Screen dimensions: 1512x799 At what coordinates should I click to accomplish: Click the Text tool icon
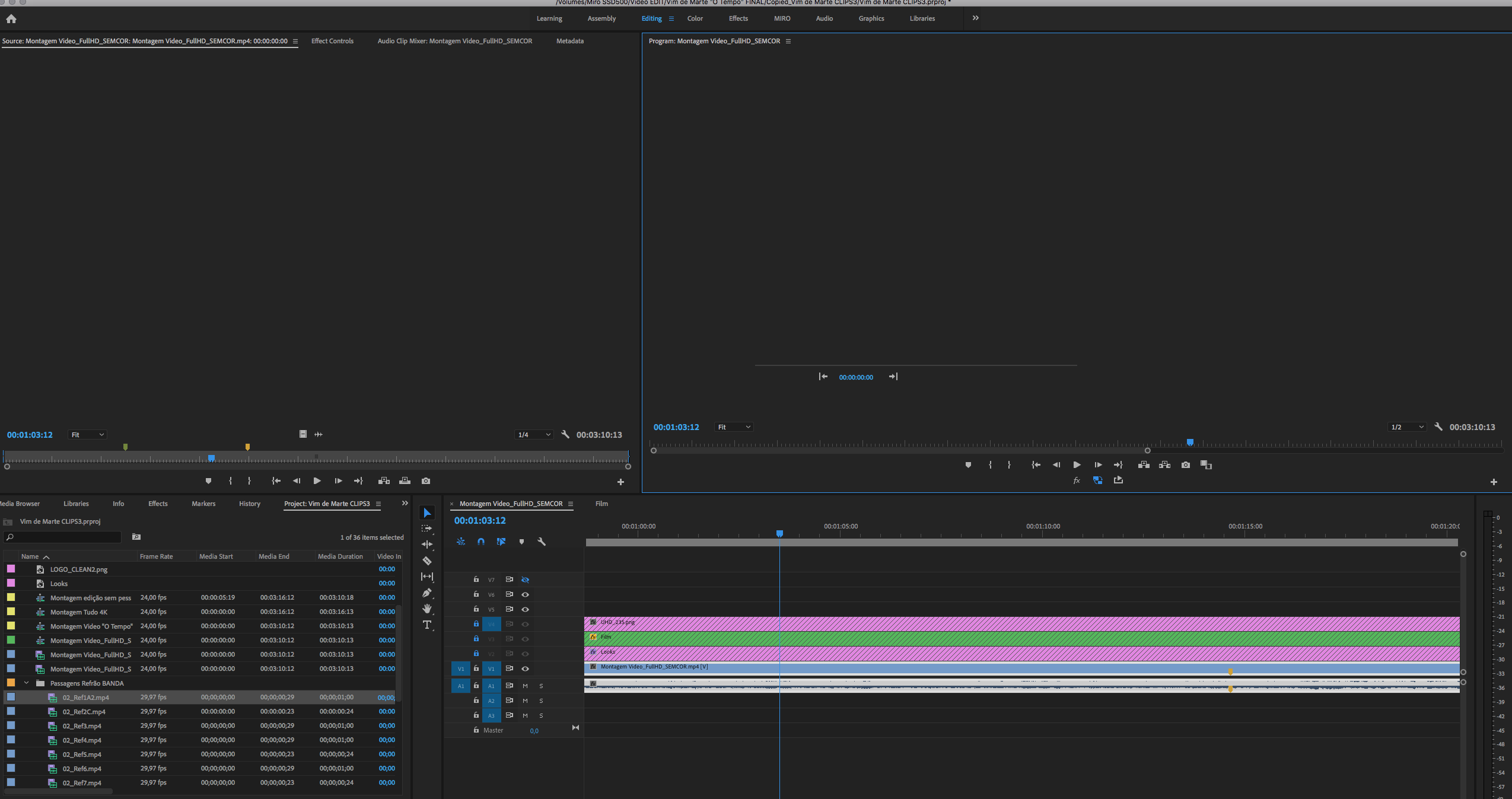click(428, 625)
